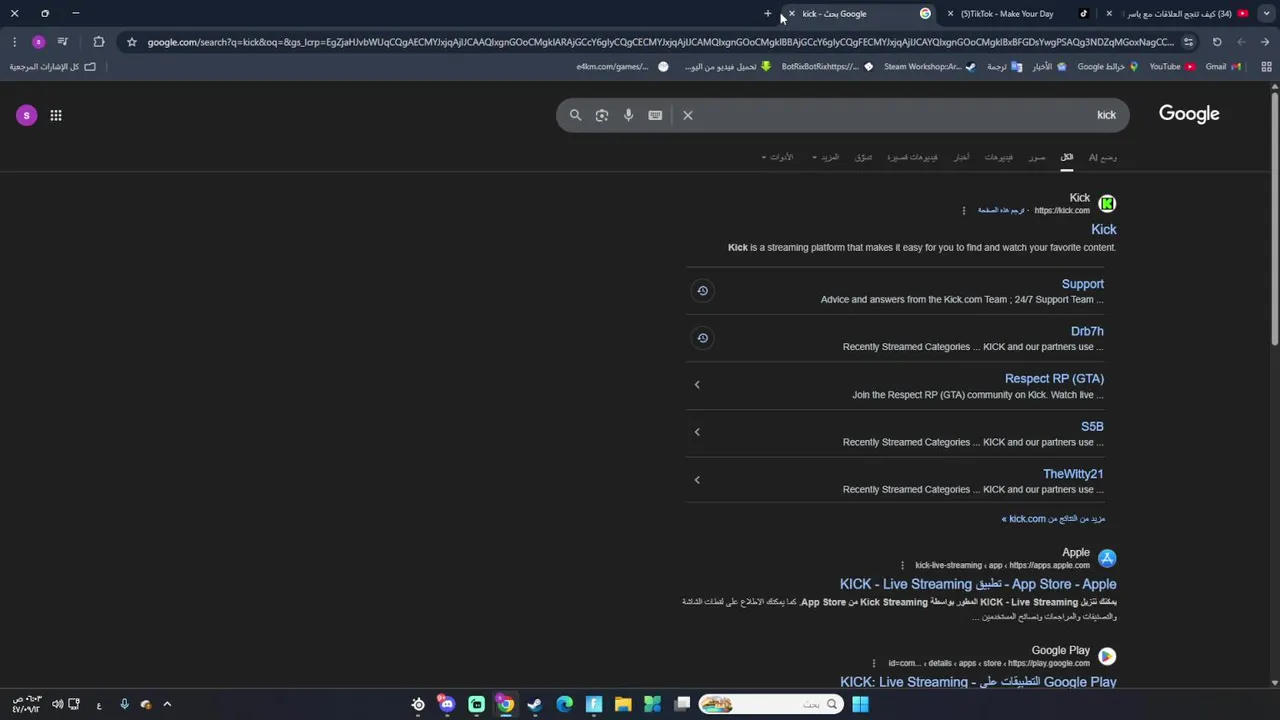Bookmark this page with the star icon
Viewport: 1280px width, 720px height.
coord(131,42)
